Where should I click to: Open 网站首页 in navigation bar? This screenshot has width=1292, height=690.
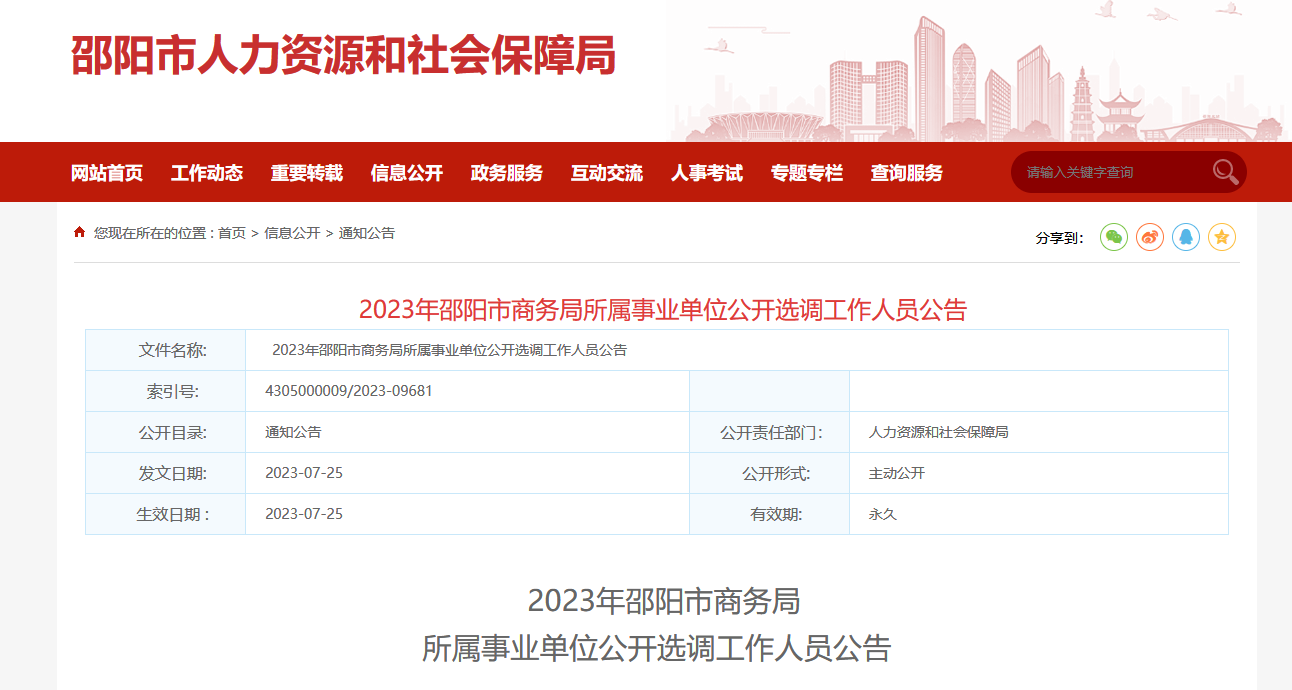107,173
